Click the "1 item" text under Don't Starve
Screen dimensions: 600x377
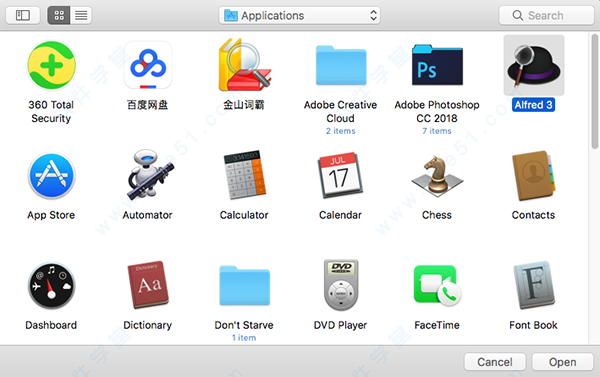click(244, 338)
